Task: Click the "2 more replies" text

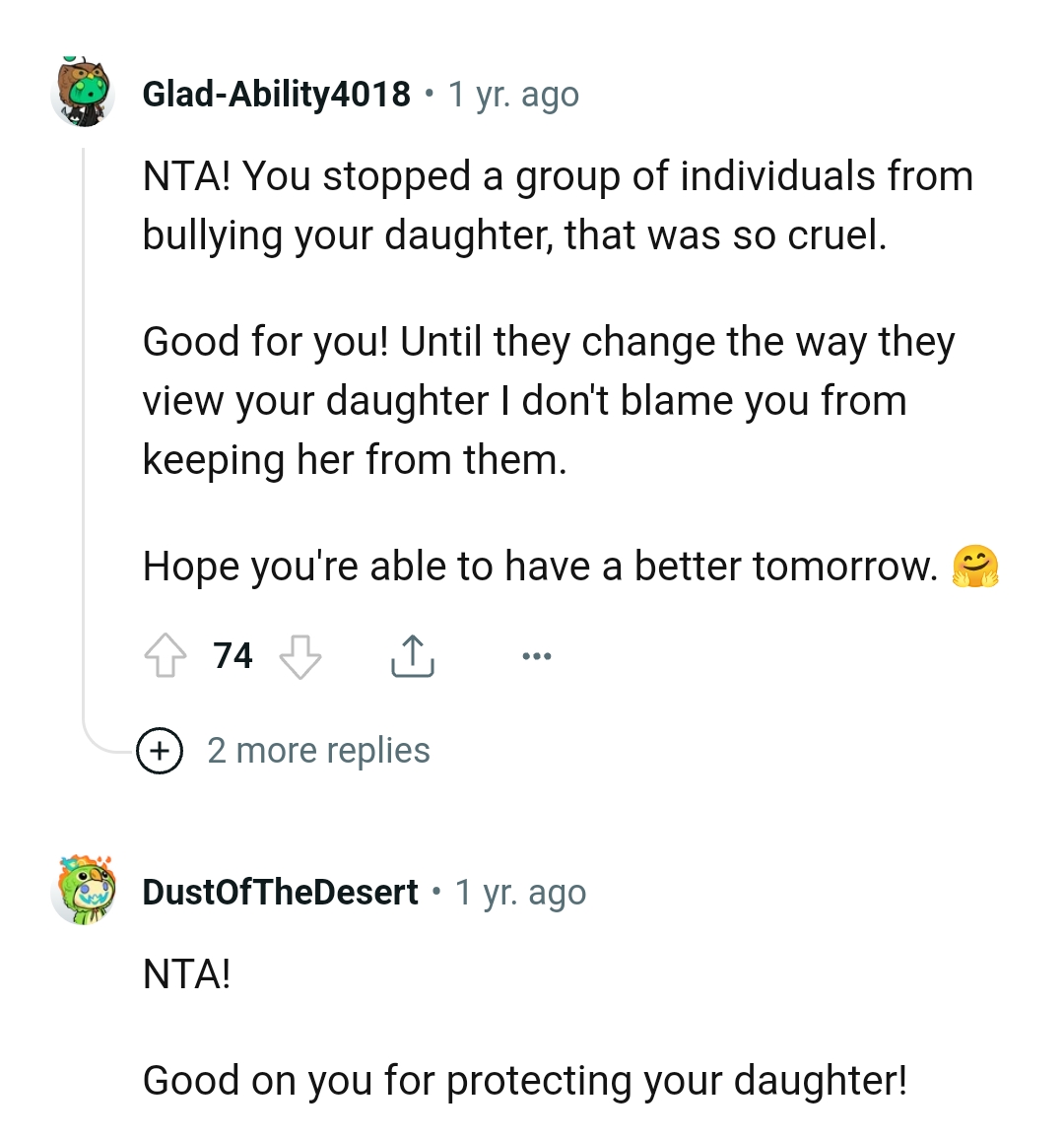Action: click(318, 752)
